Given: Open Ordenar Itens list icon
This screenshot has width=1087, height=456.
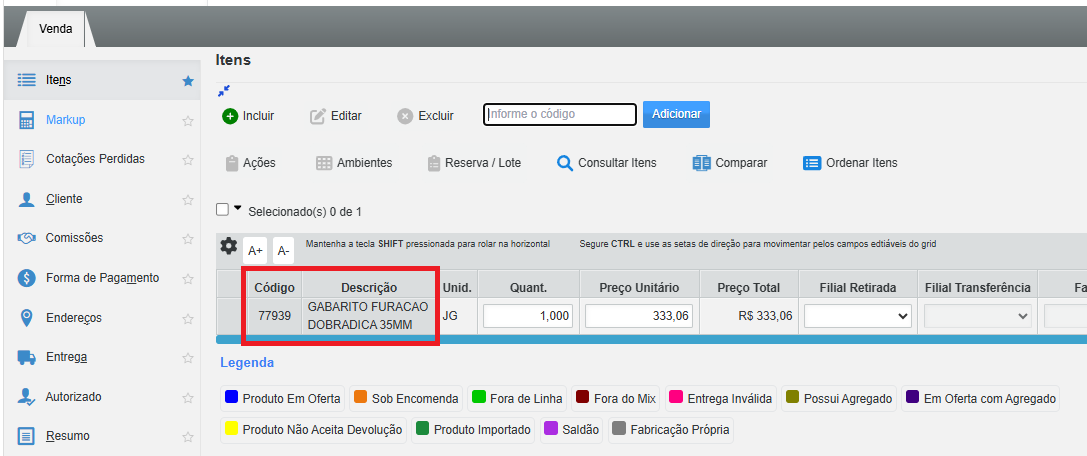Looking at the screenshot, I should tap(812, 163).
